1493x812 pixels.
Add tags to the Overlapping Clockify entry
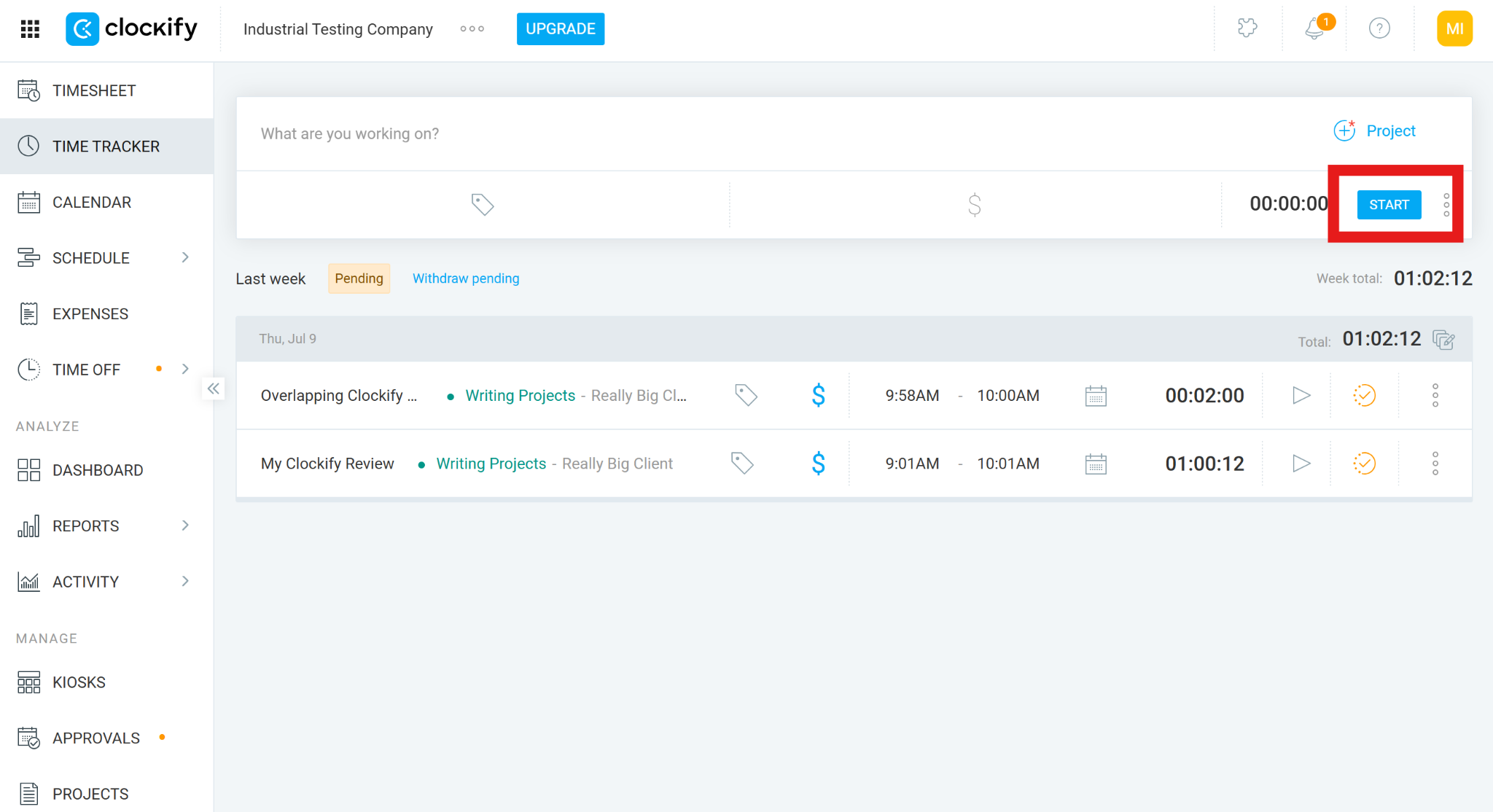pyautogui.click(x=746, y=395)
